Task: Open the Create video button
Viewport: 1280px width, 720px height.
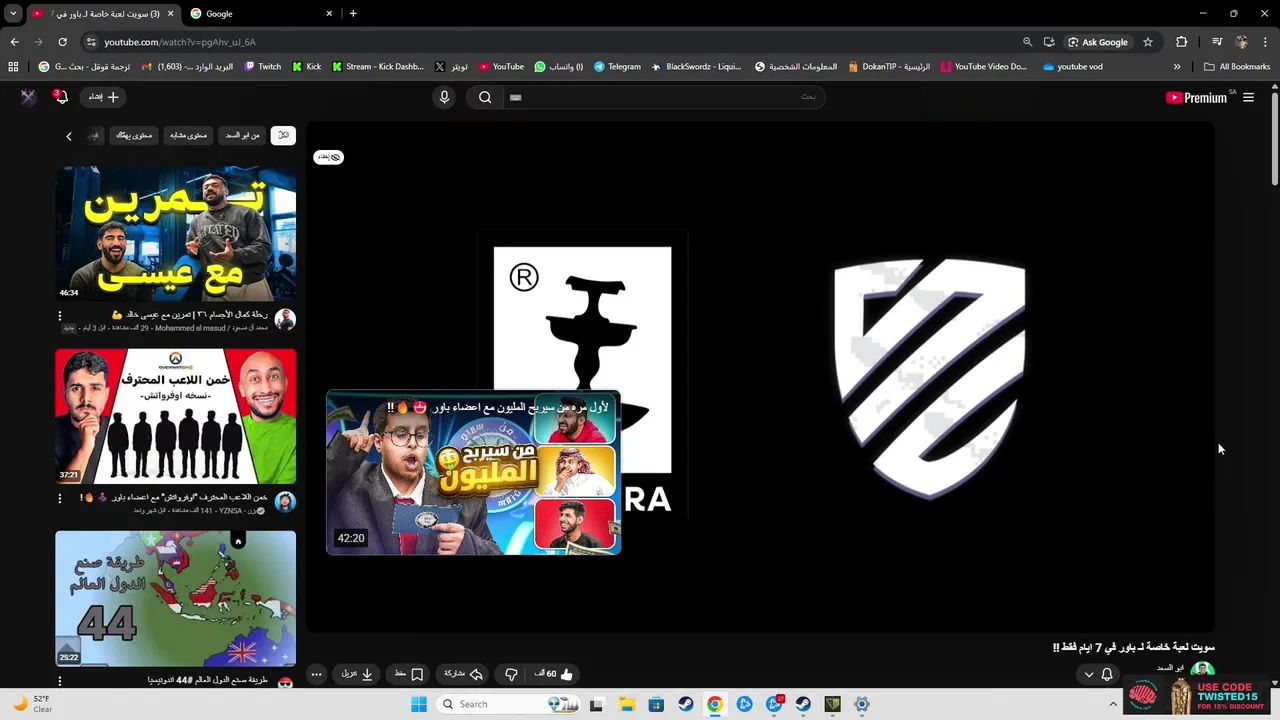Action: (x=104, y=97)
